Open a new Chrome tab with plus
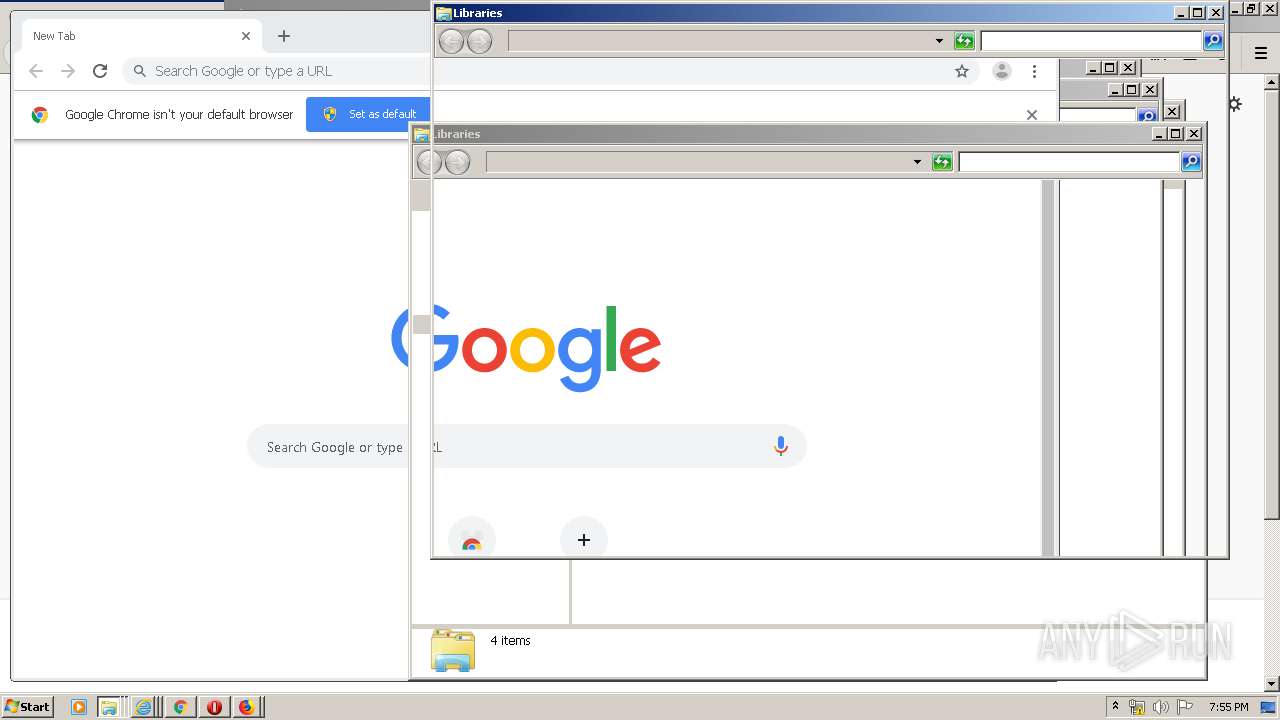1280x720 pixels. (284, 36)
